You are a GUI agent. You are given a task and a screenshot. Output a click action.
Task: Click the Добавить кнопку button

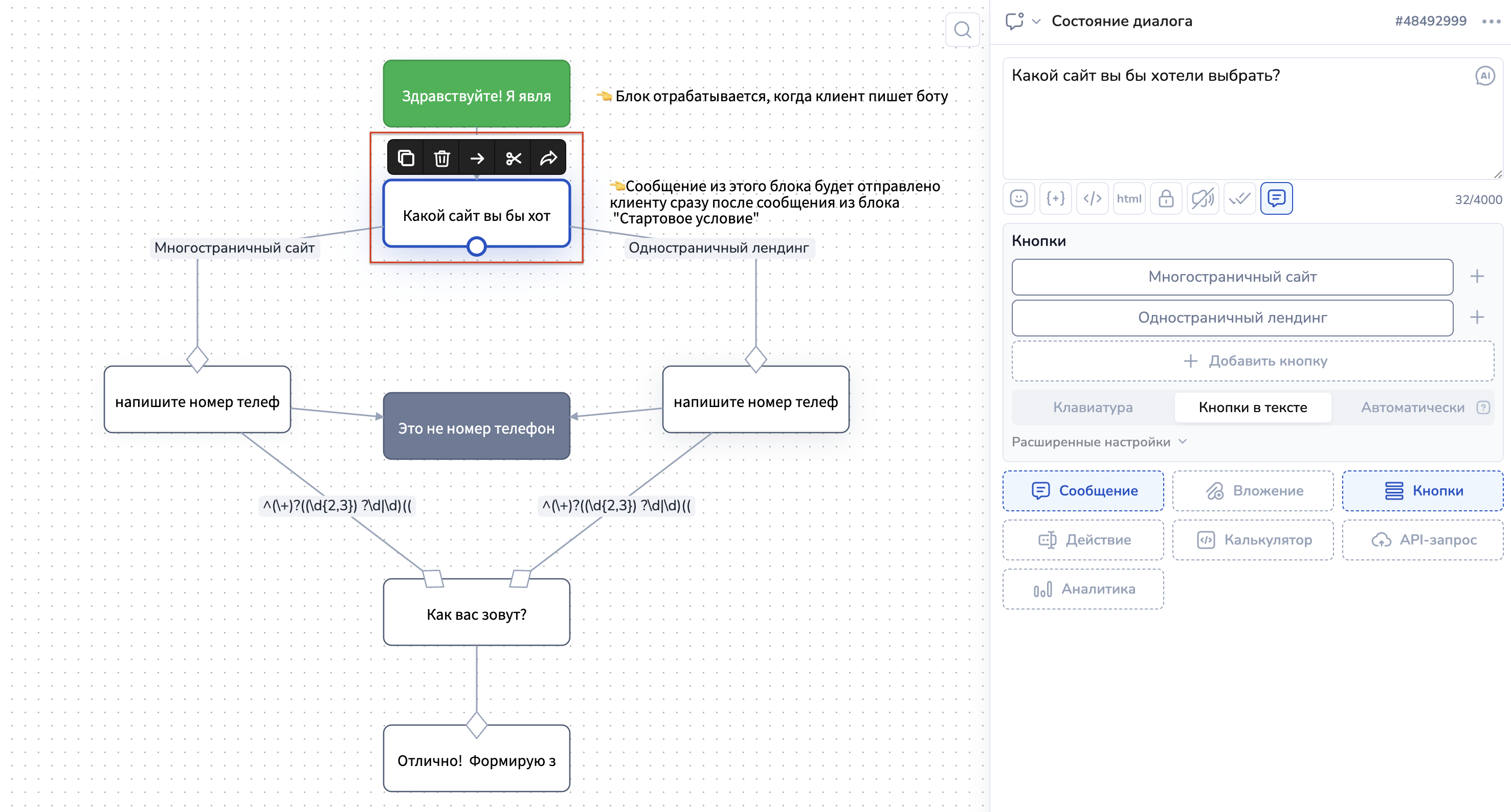[1252, 361]
